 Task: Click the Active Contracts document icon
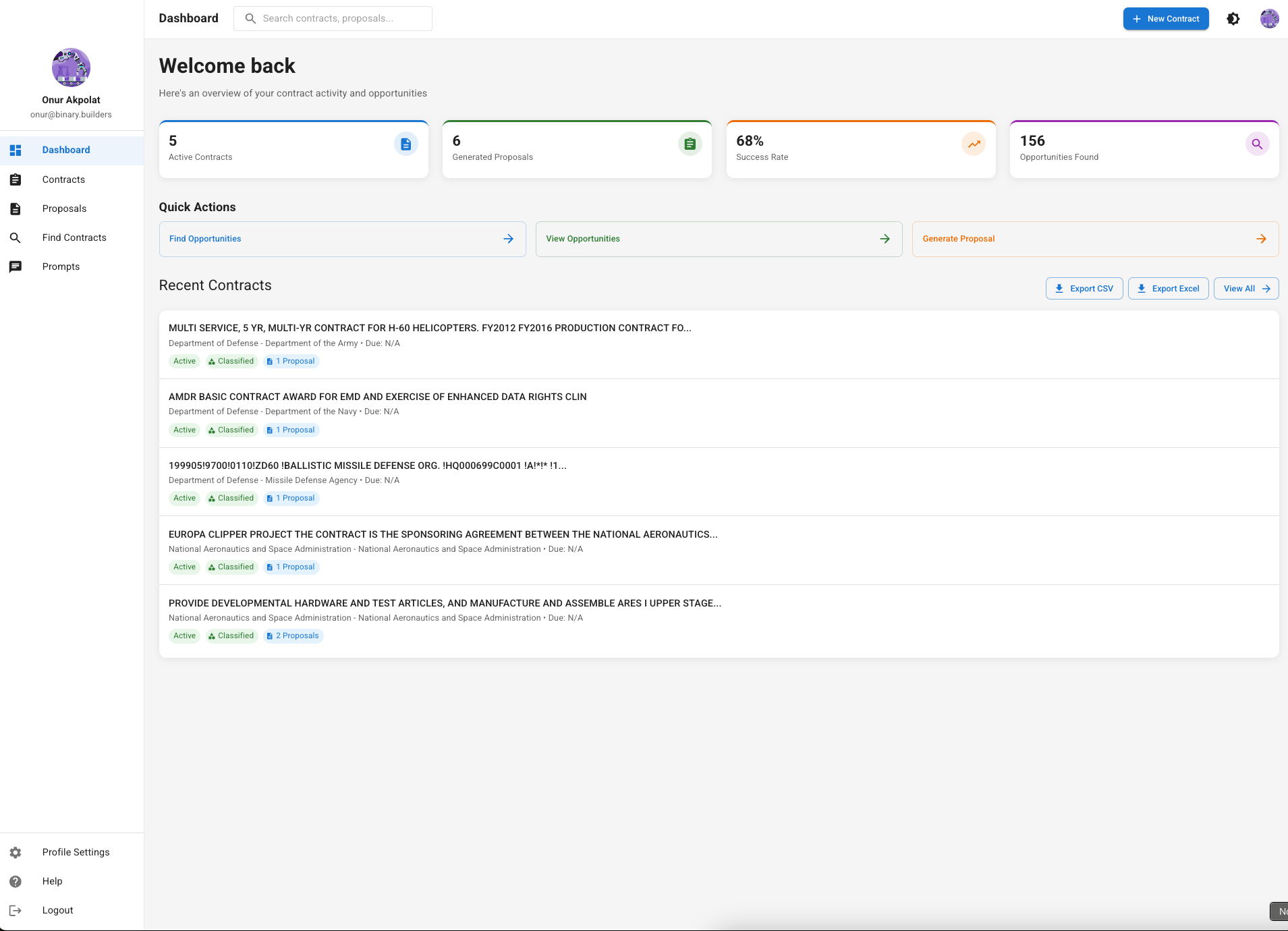click(x=405, y=144)
